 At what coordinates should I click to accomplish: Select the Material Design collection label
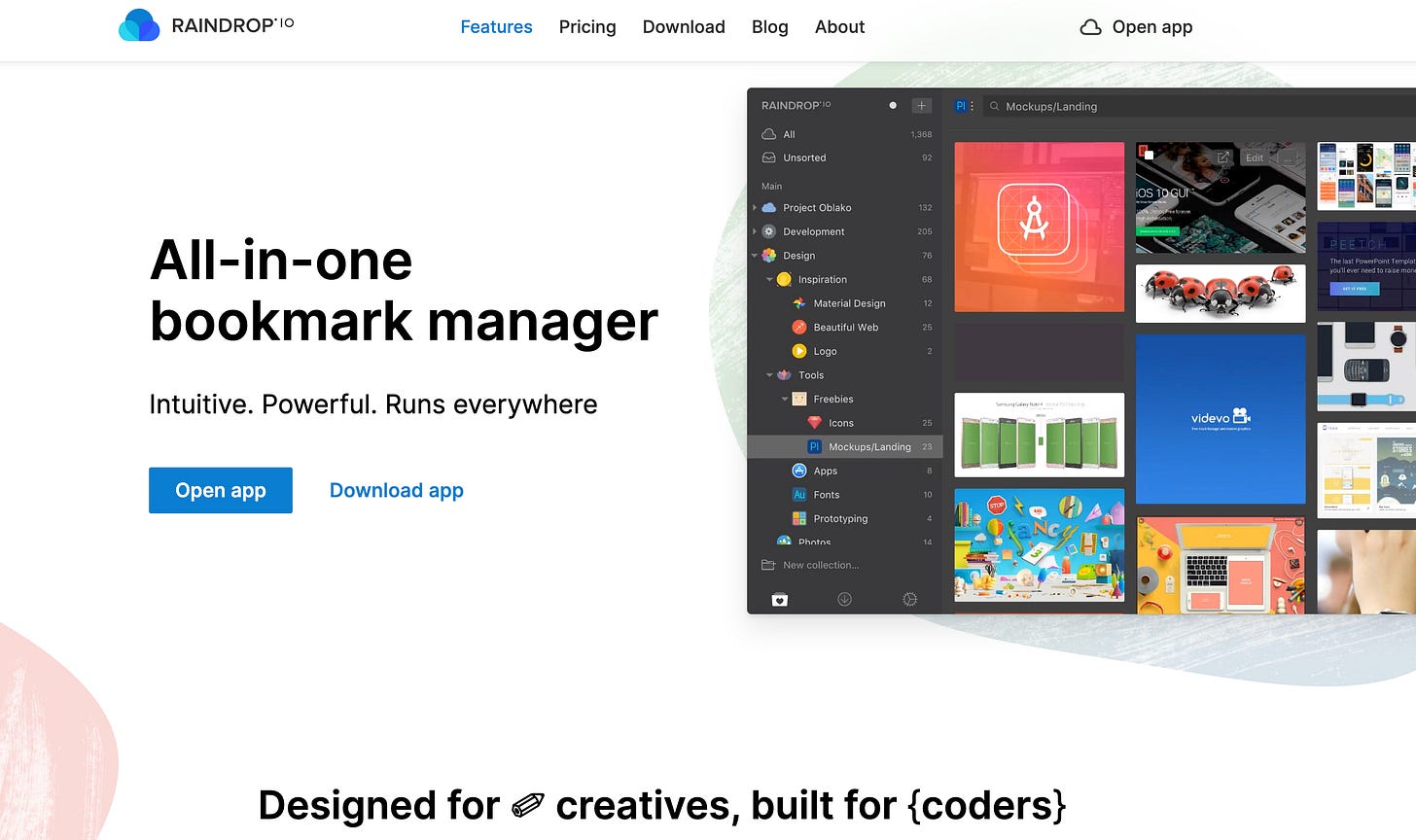[849, 303]
